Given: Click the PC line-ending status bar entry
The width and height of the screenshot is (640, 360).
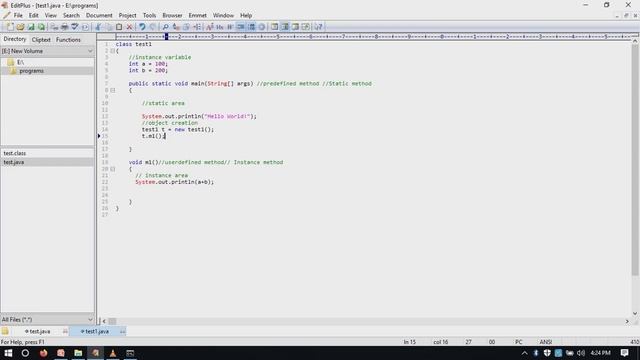Looking at the screenshot, I should (518, 342).
